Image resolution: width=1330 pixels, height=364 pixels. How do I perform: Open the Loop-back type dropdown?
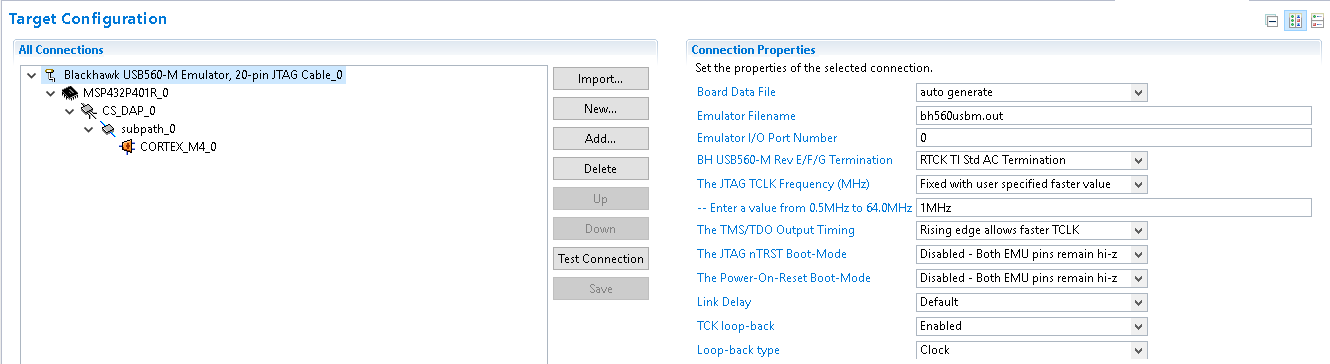1032,350
